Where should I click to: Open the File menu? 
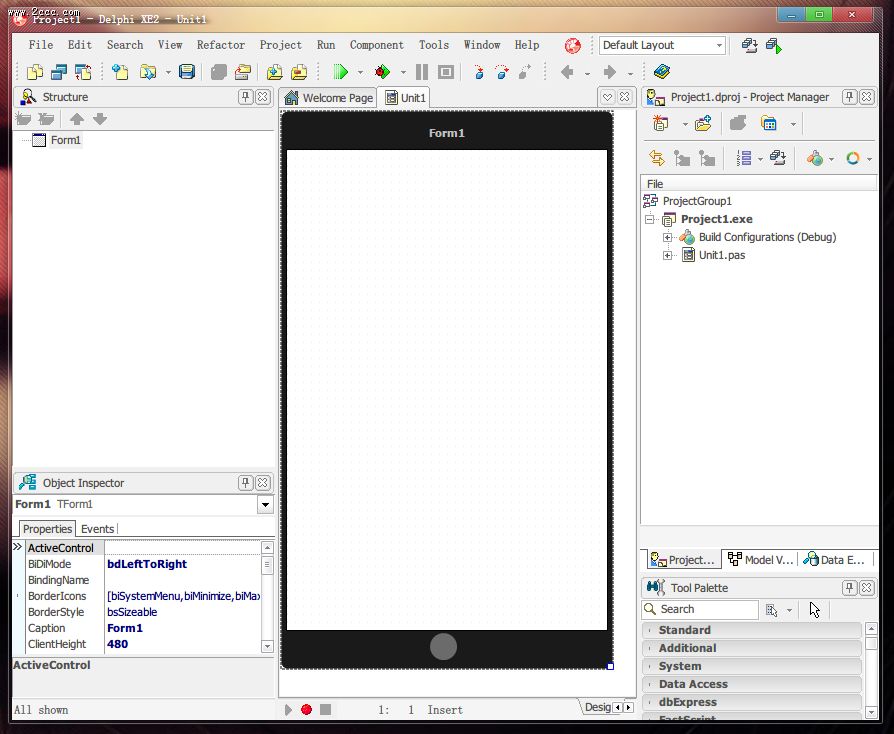[41, 45]
